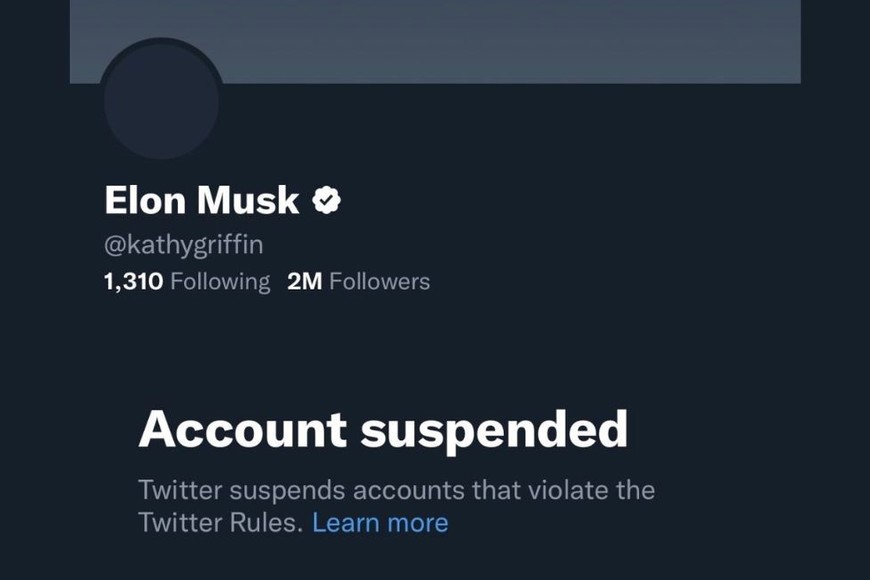Follow the "Learn more" link
870x580 pixels.
tap(380, 522)
